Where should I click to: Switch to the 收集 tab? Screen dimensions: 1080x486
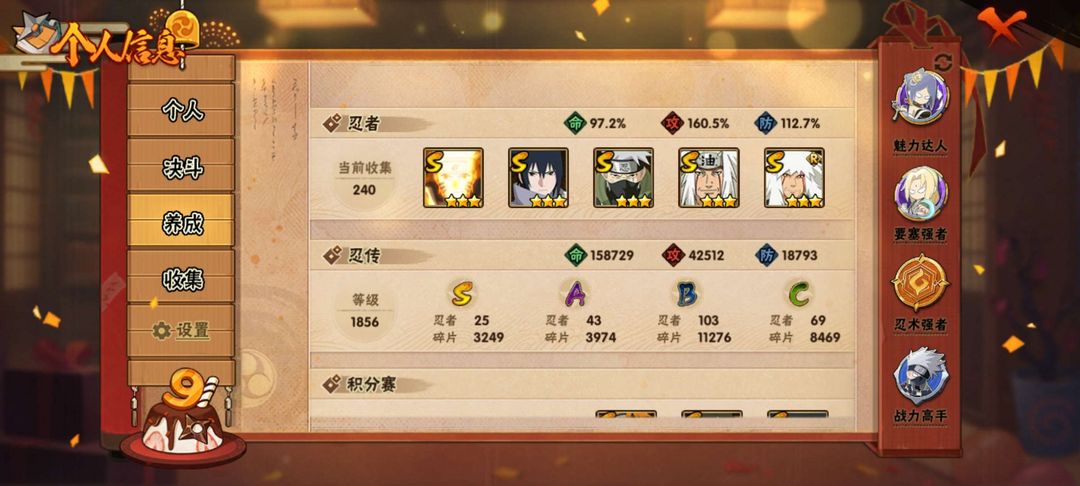click(x=181, y=277)
